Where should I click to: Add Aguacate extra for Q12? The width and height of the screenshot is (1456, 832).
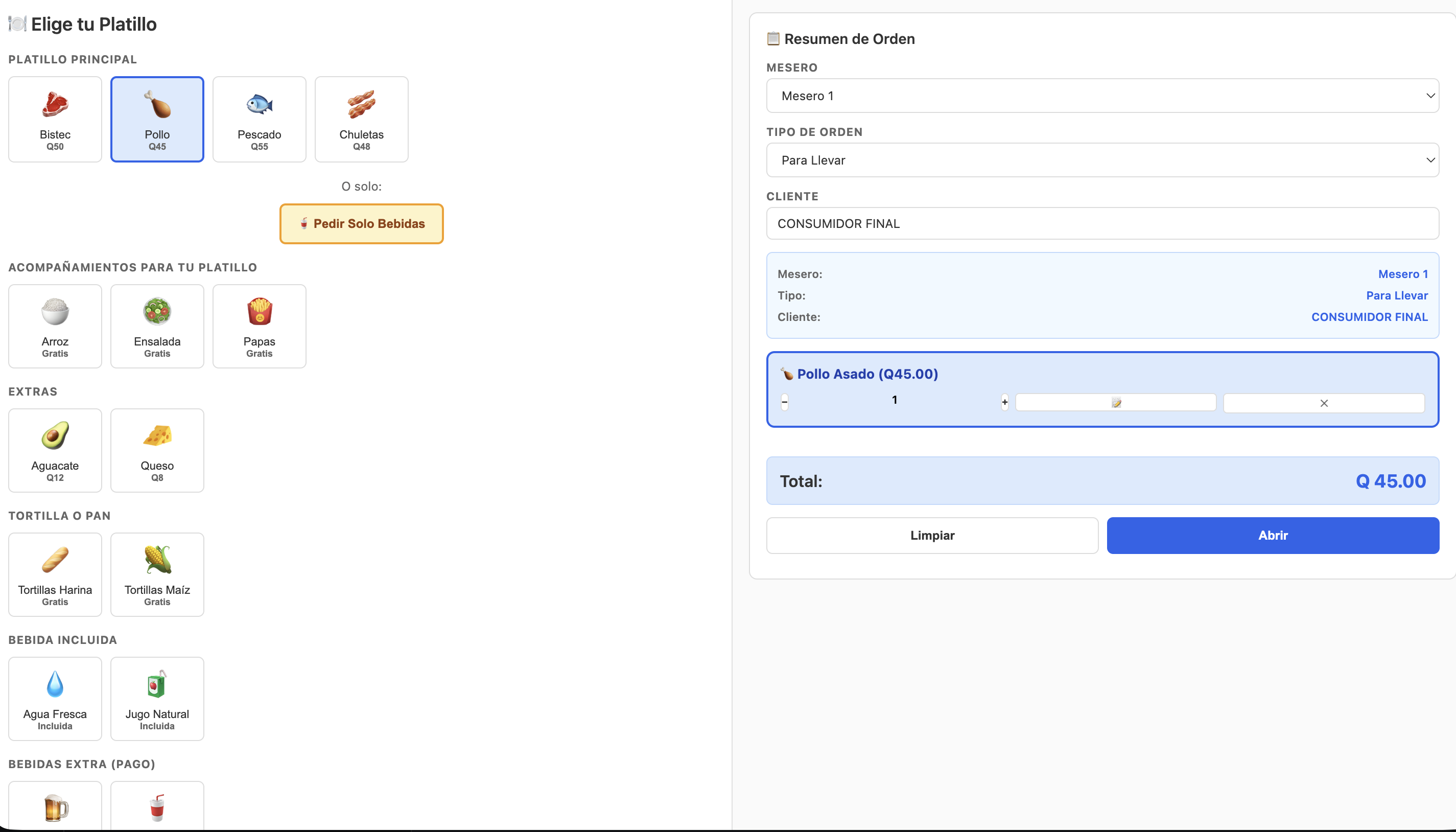(55, 450)
